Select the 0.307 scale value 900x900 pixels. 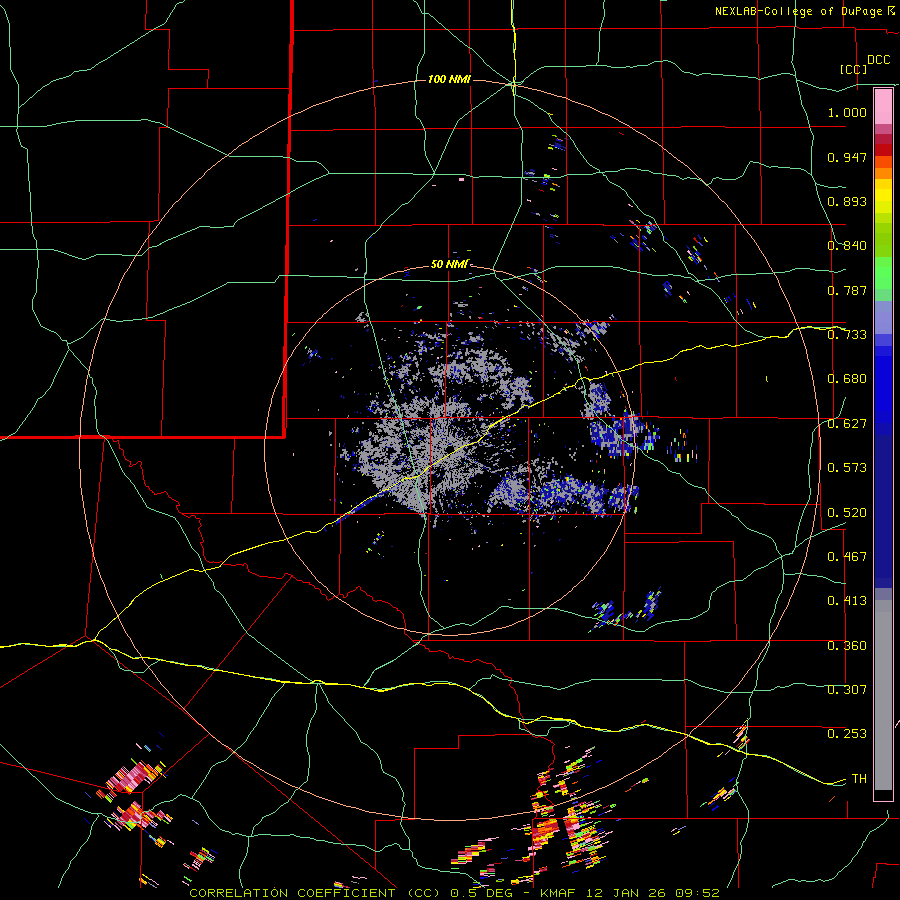pos(847,690)
